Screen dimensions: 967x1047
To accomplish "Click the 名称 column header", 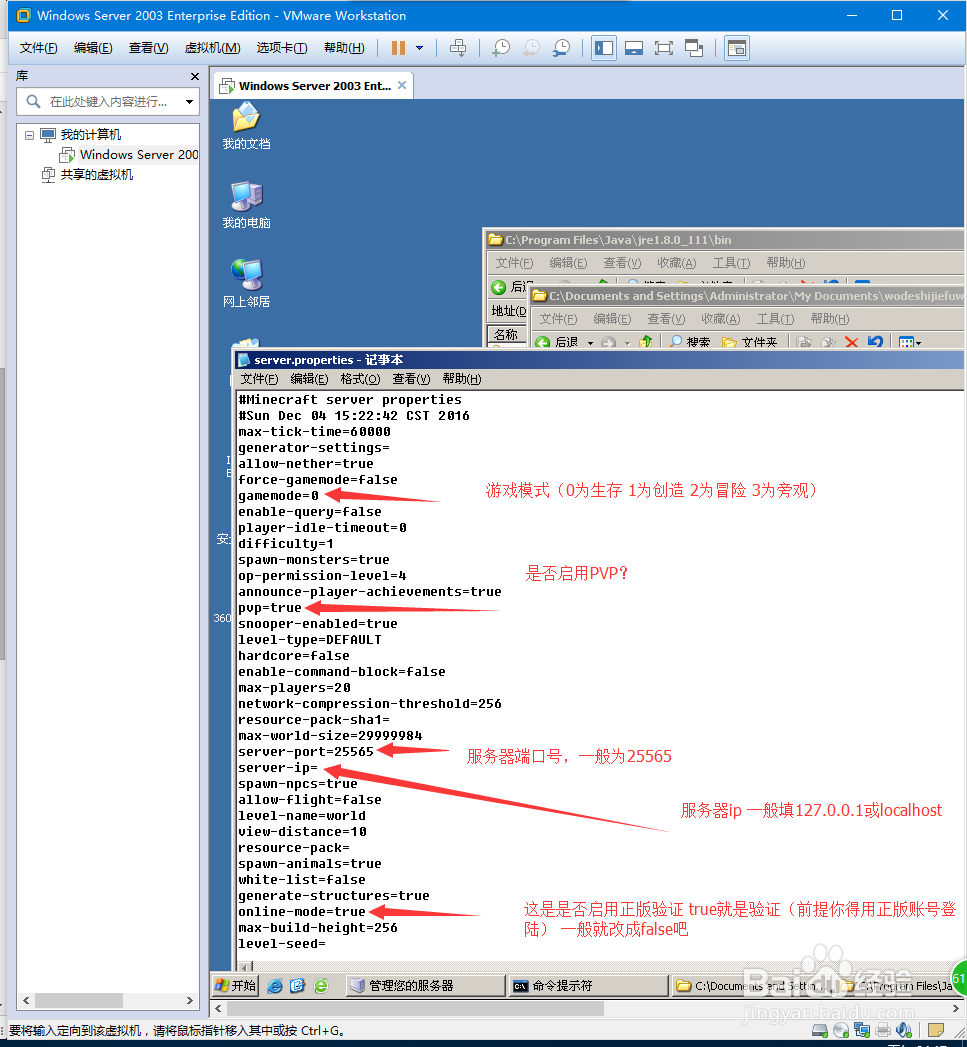I will coord(506,335).
